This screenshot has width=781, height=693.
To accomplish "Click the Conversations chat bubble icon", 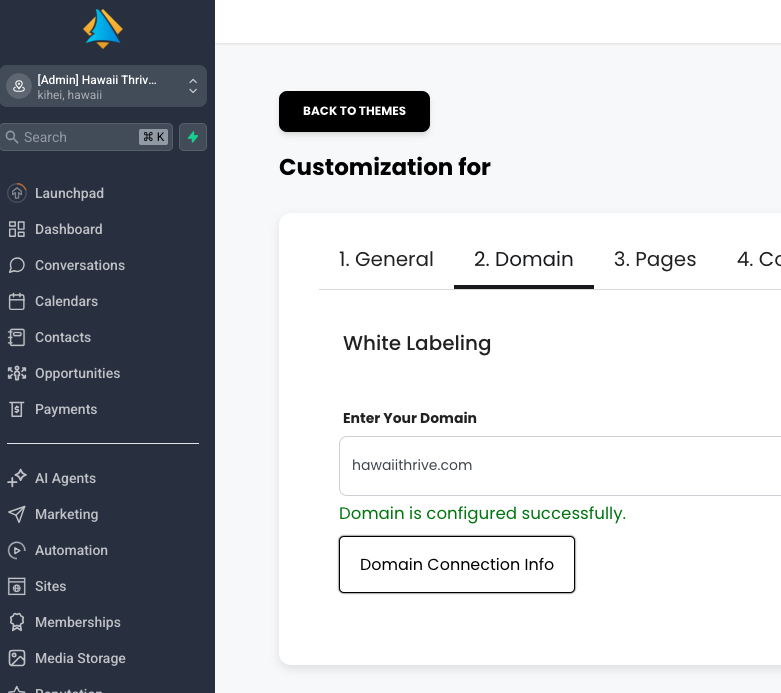I will point(17,265).
